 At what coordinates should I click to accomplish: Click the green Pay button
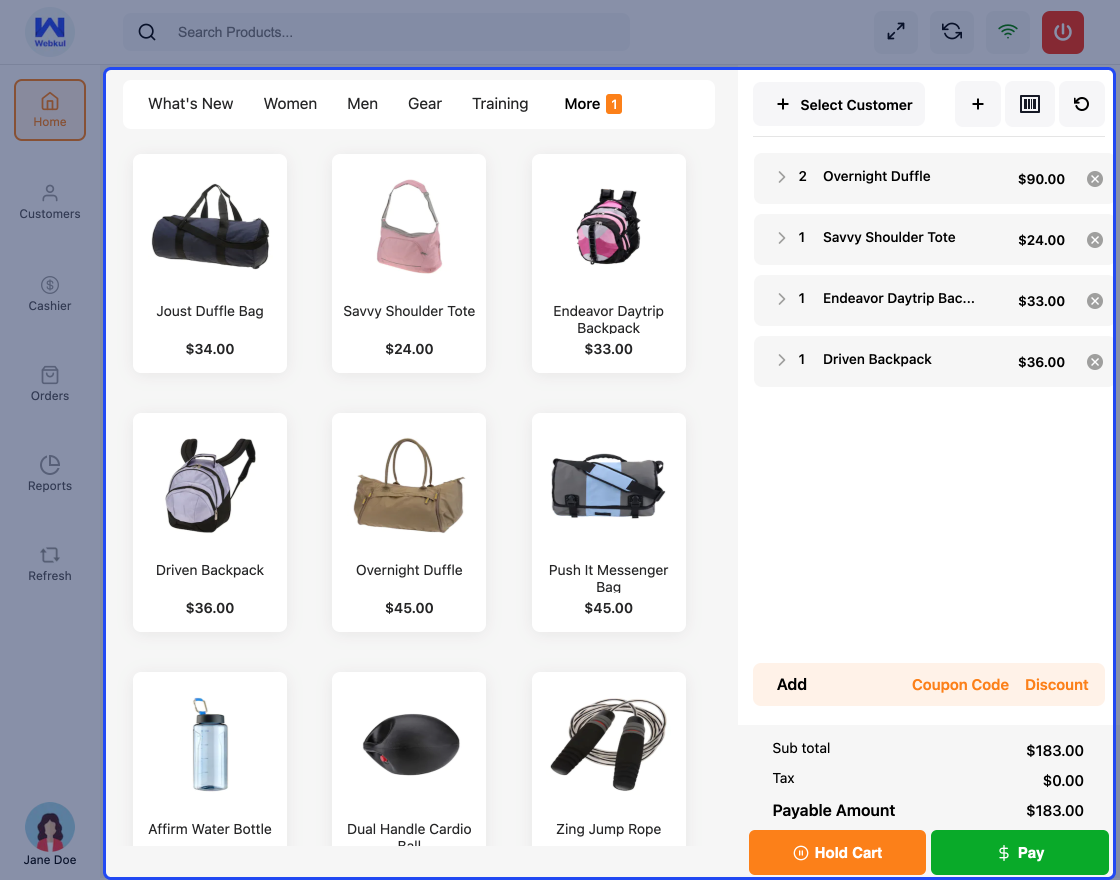[1019, 852]
